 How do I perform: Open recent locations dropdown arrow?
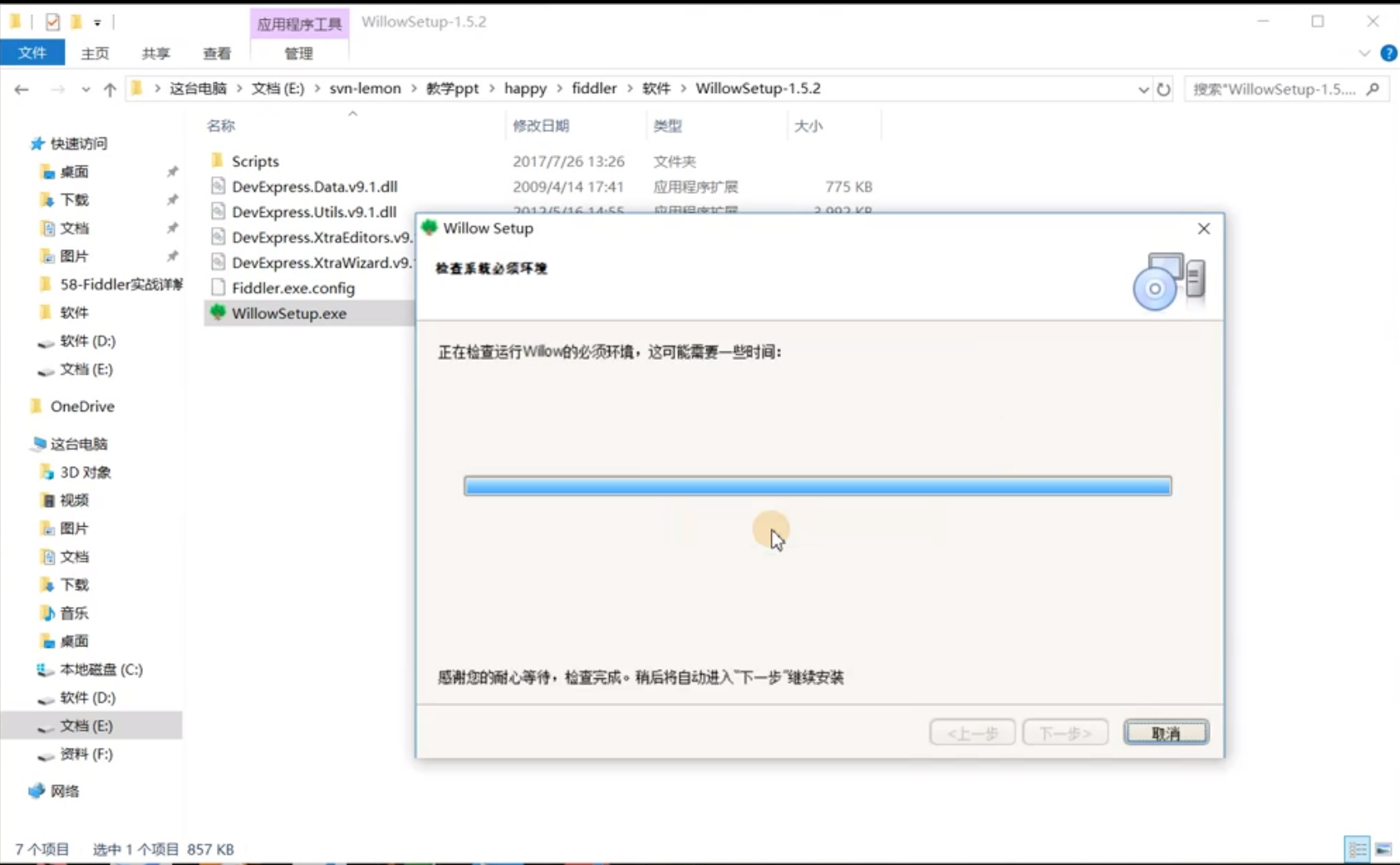(x=85, y=90)
